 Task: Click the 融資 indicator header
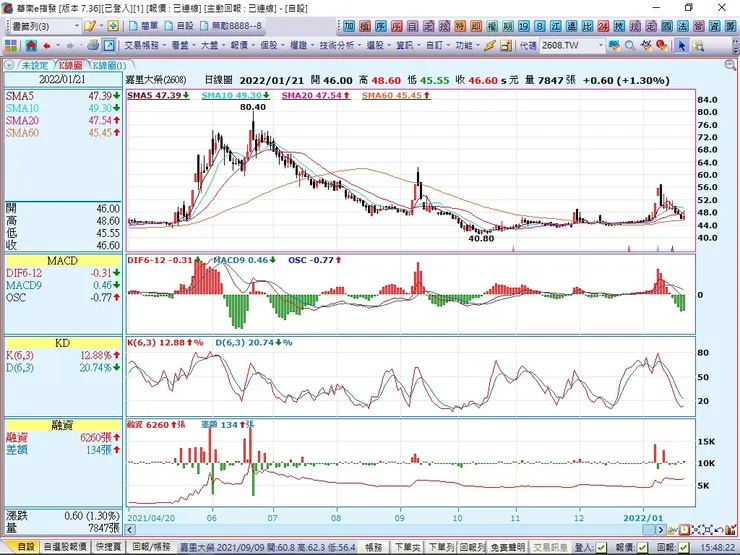pyautogui.click(x=63, y=425)
